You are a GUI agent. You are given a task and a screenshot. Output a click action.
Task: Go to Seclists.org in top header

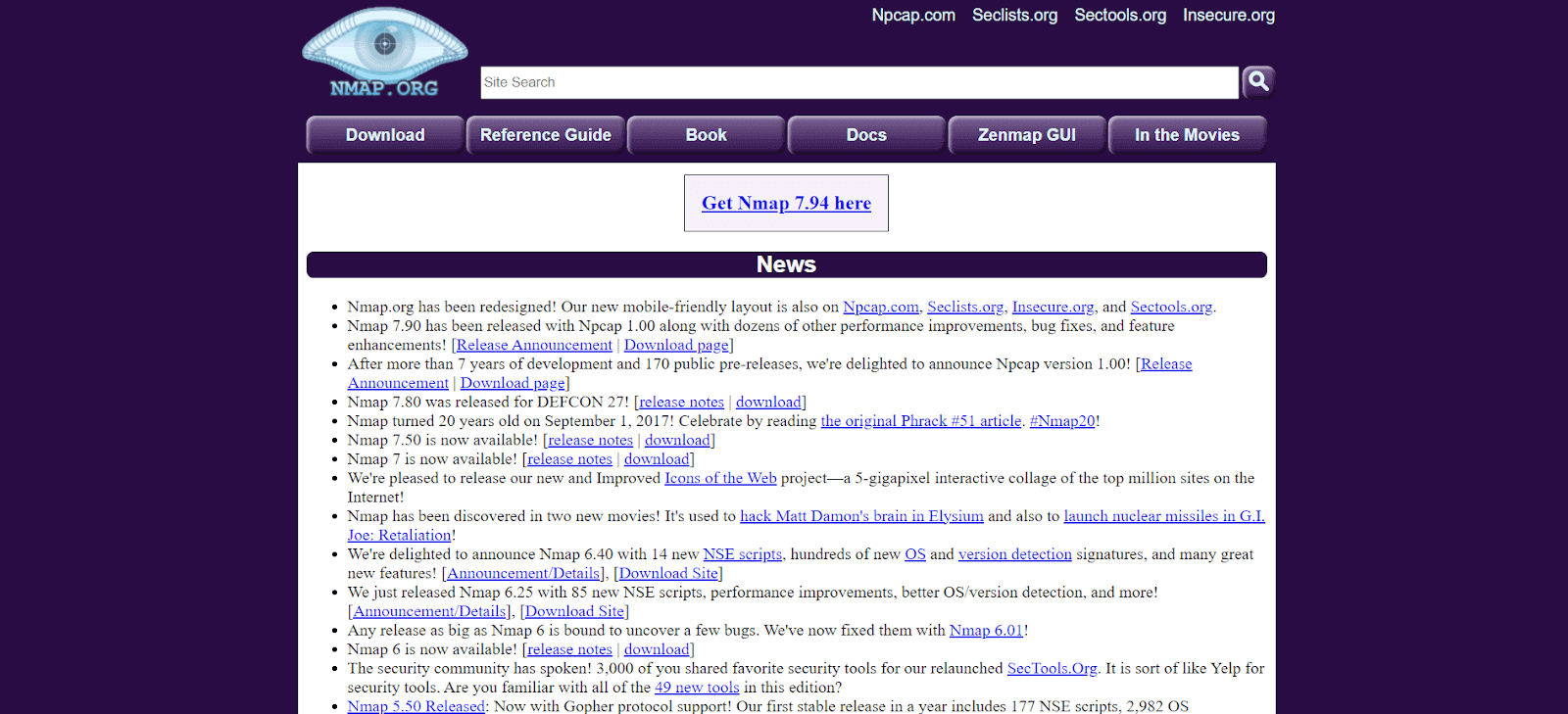click(x=1014, y=15)
